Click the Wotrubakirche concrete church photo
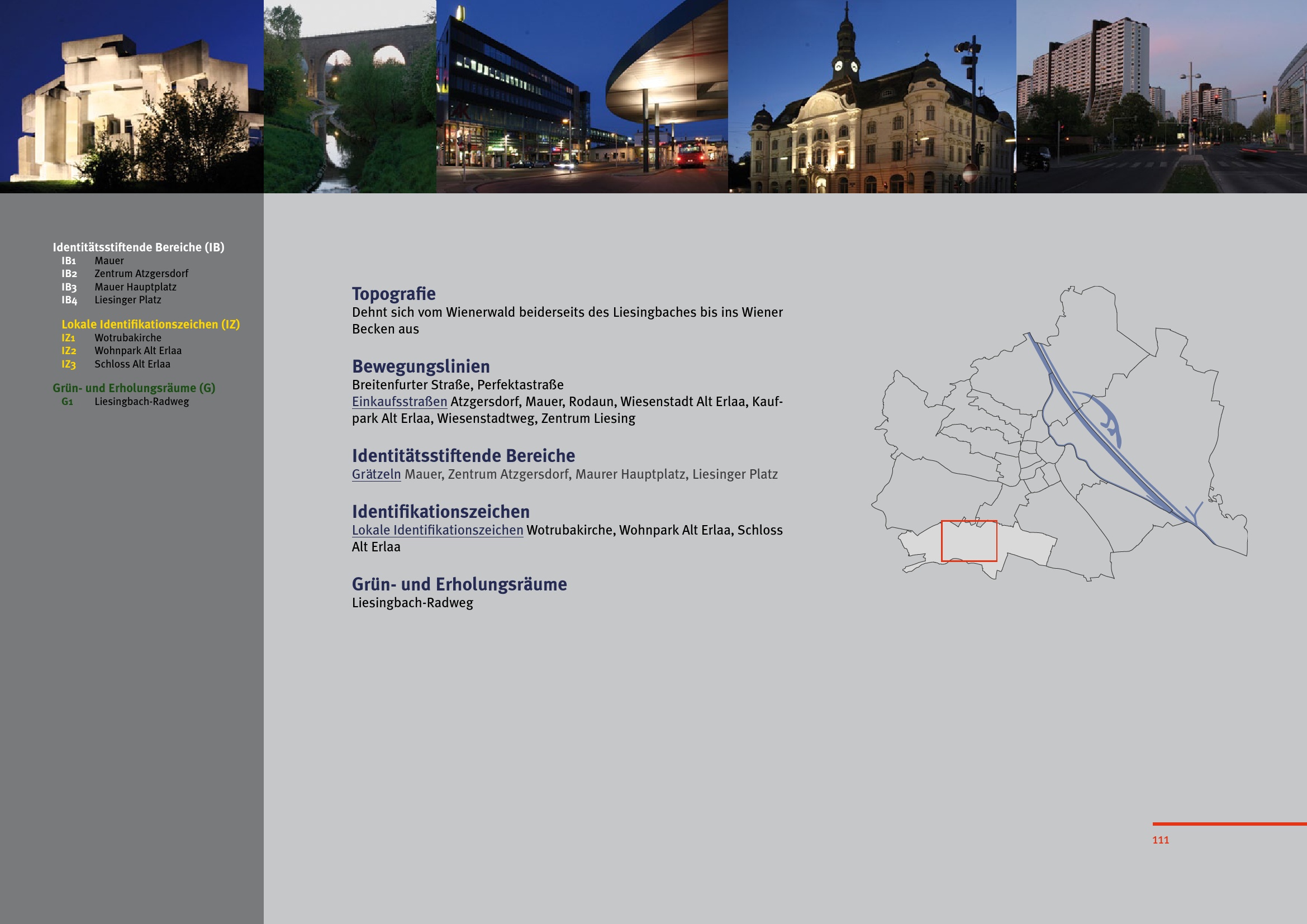1307x924 pixels. 131,97
